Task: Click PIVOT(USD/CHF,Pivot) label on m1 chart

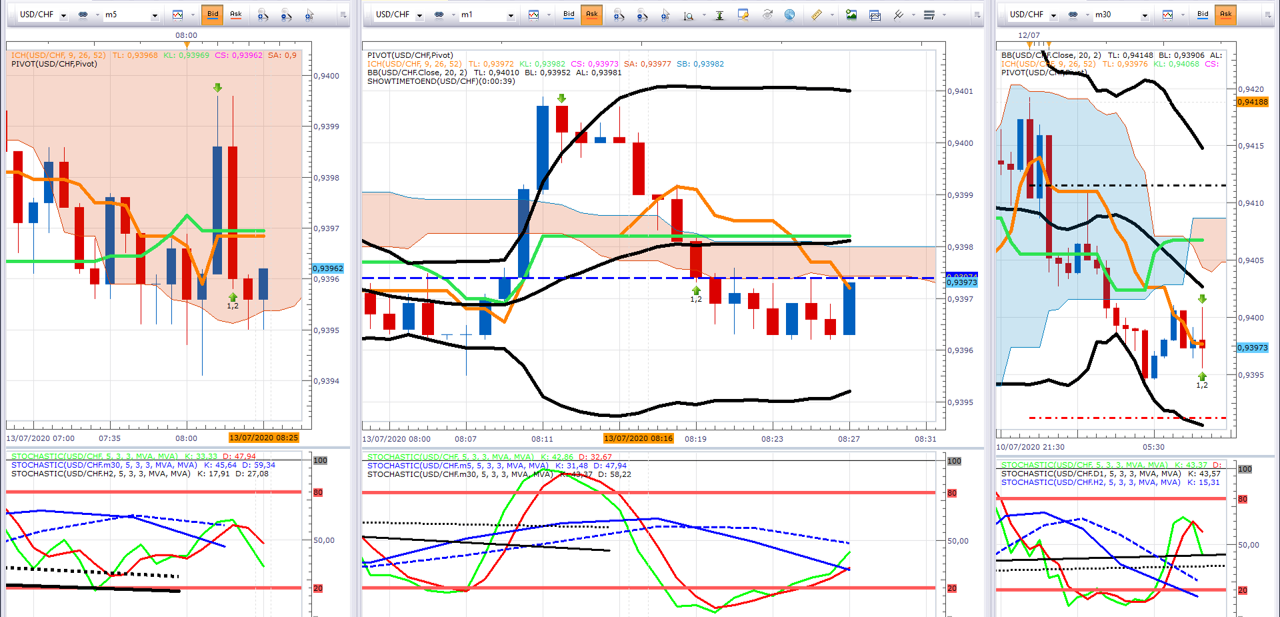Action: [x=411, y=54]
